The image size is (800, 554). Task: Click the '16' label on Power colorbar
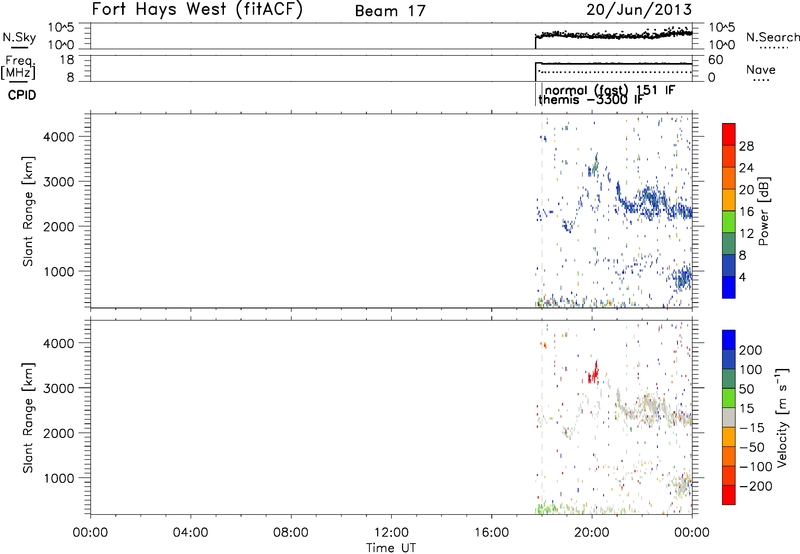point(746,212)
